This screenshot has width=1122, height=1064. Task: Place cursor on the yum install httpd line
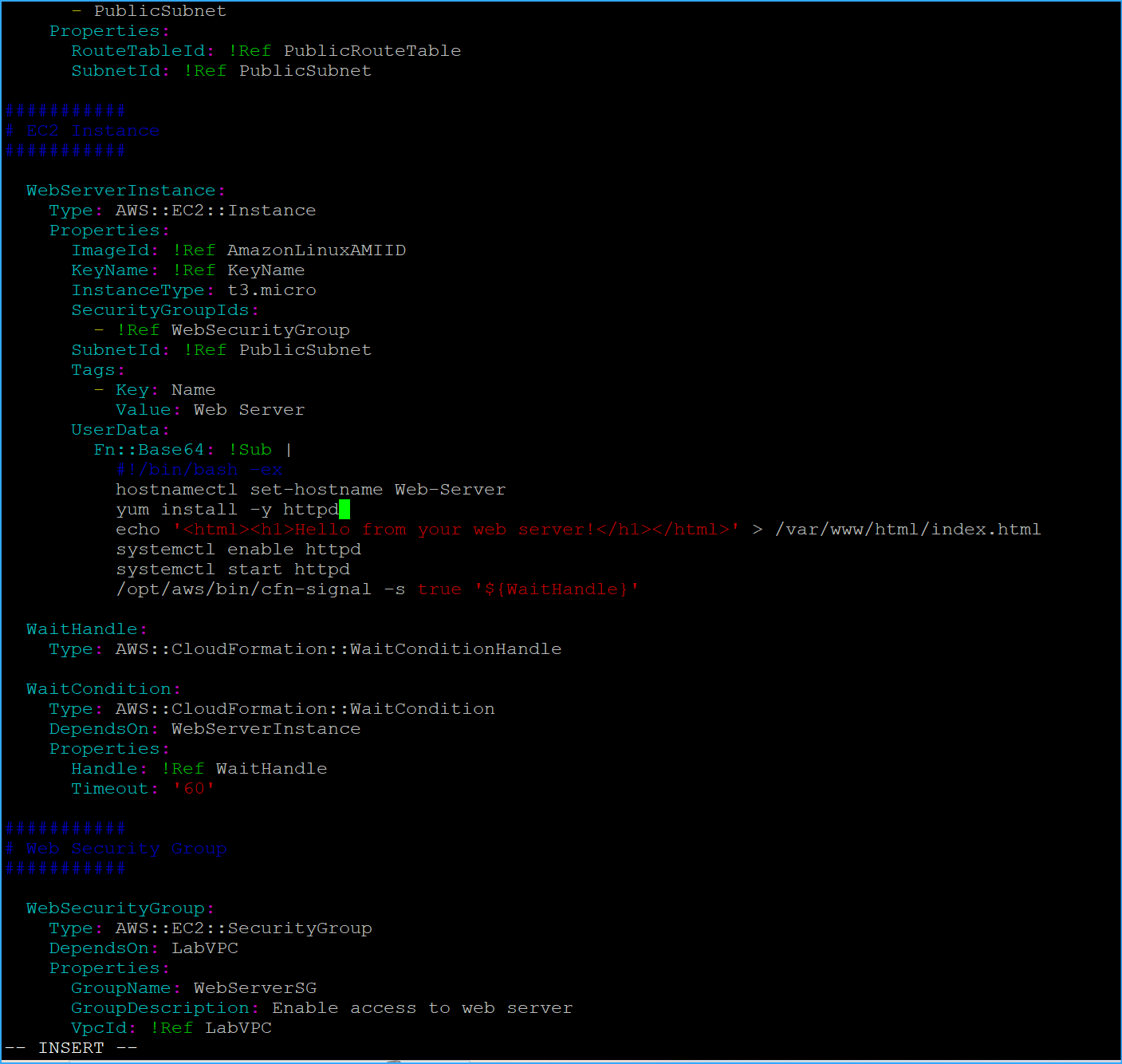pyautogui.click(x=223, y=509)
